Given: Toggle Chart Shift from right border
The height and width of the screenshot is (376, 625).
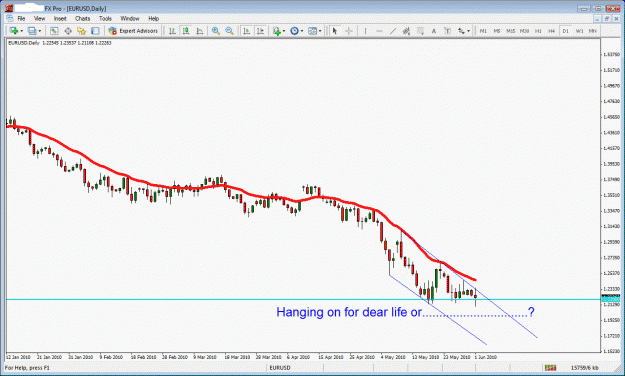Looking at the screenshot, I should pos(260,31).
